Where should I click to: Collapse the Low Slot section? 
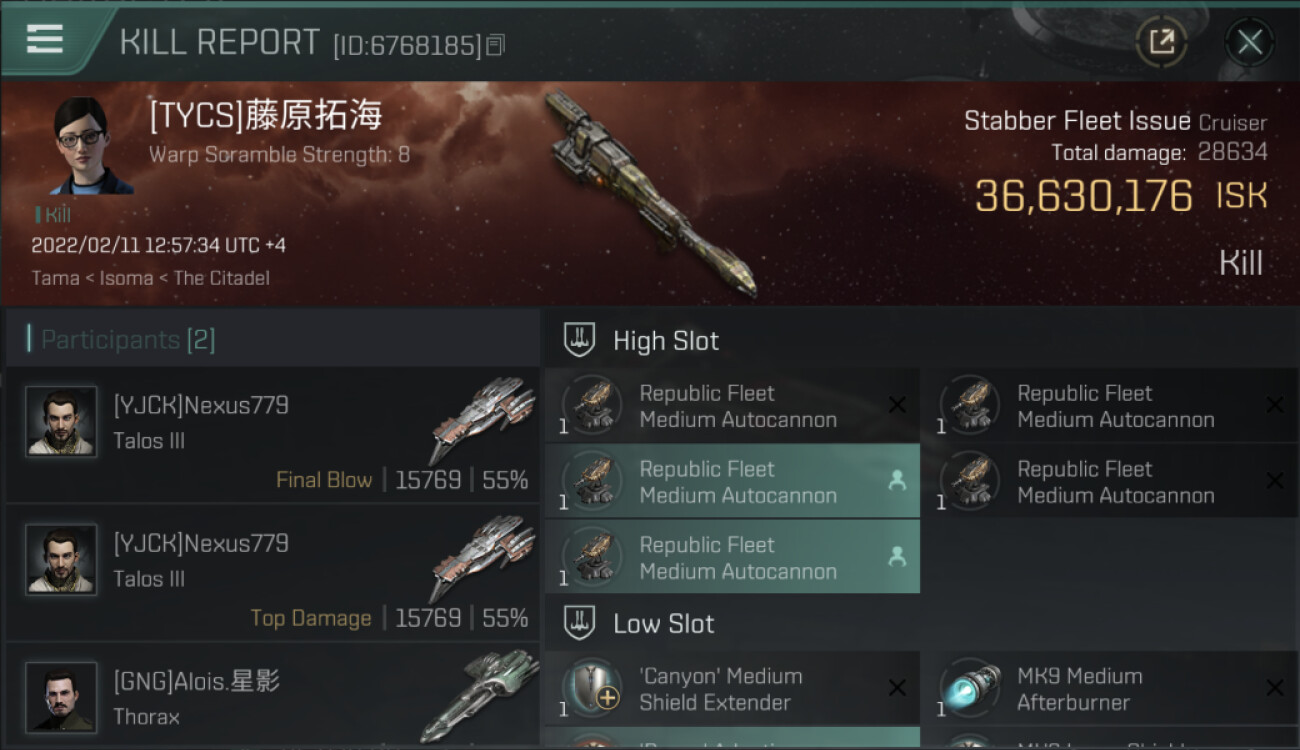pos(581,623)
